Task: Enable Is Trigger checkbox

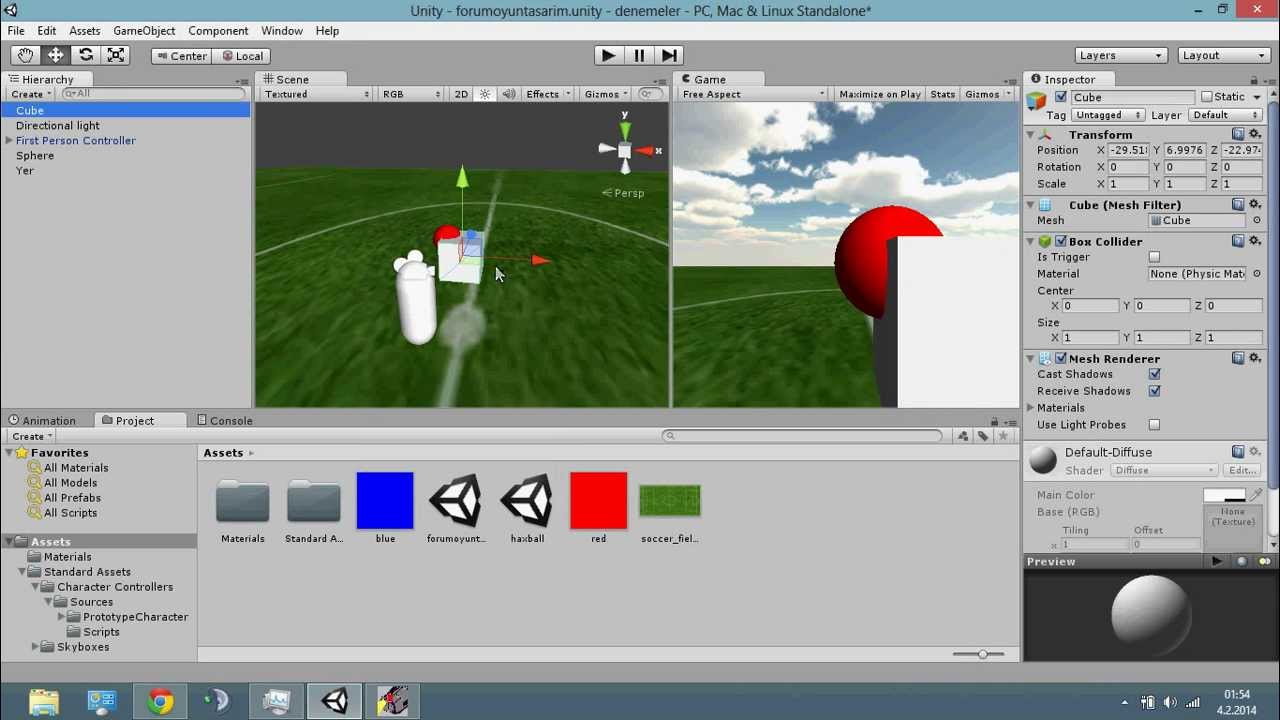Action: [x=1155, y=257]
